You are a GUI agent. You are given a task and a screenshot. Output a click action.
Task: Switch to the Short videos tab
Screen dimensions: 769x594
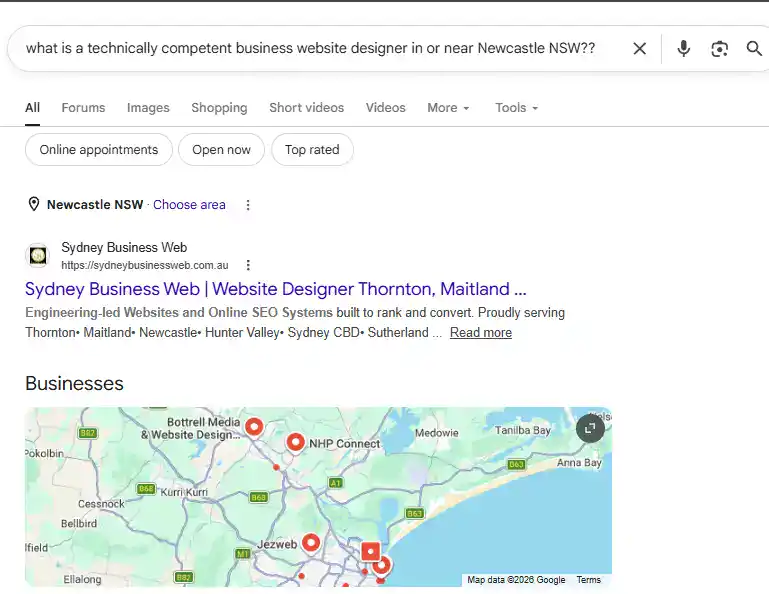[307, 108]
